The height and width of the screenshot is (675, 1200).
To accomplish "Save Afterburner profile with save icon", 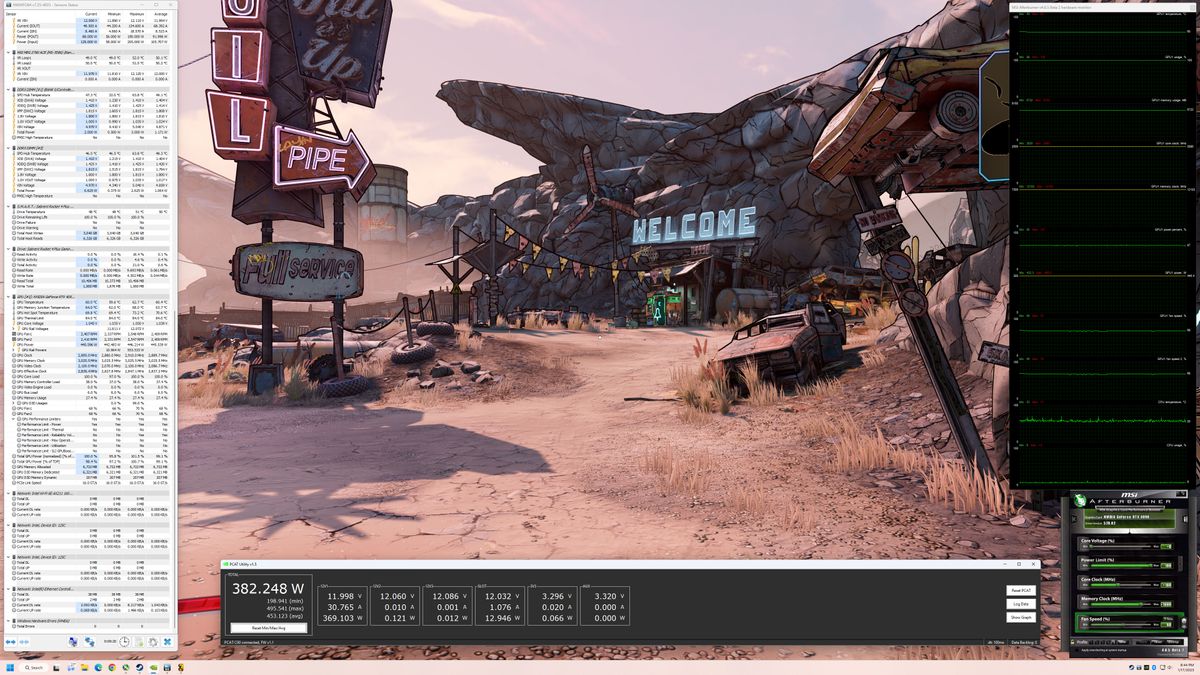I will coord(1121,642).
